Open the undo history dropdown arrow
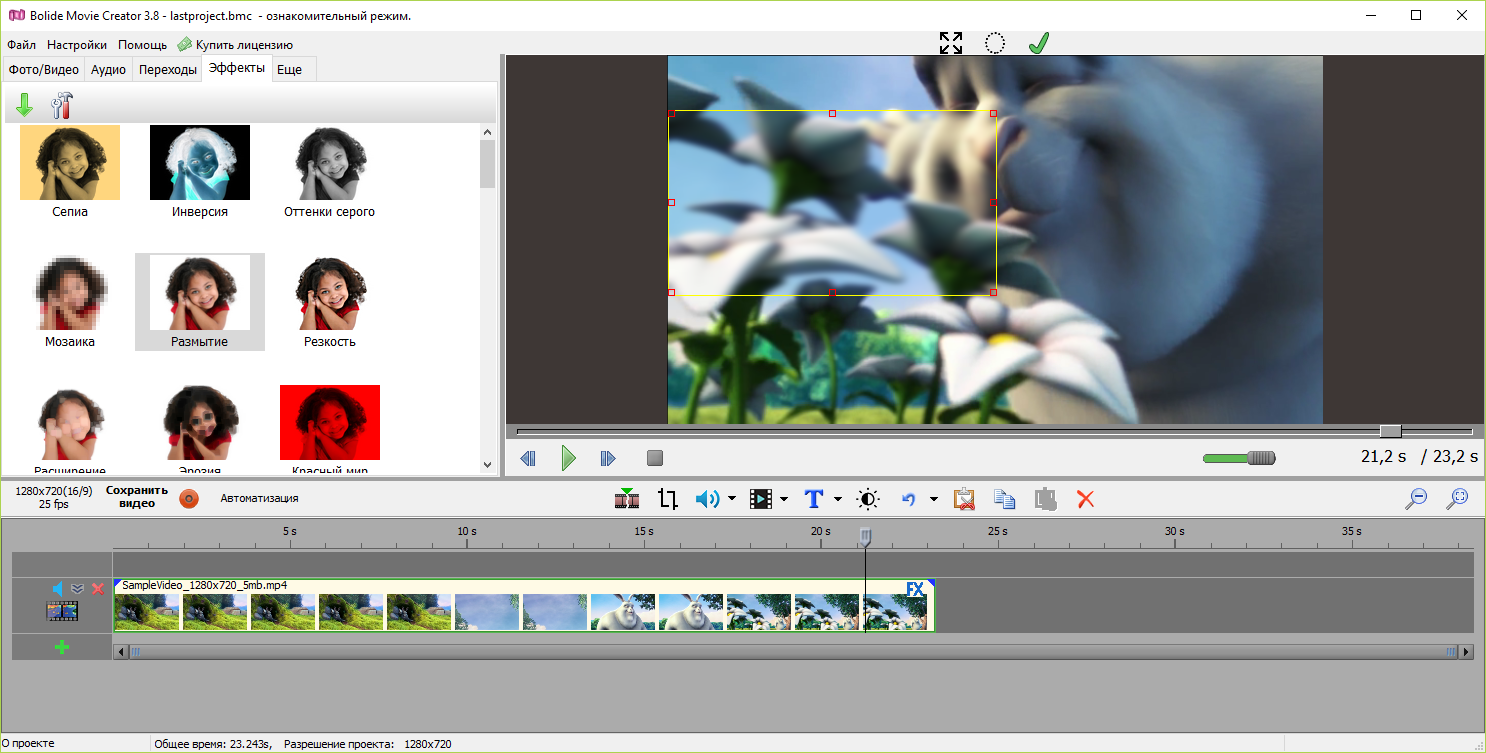Image resolution: width=1486 pixels, height=753 pixels. coord(933,498)
